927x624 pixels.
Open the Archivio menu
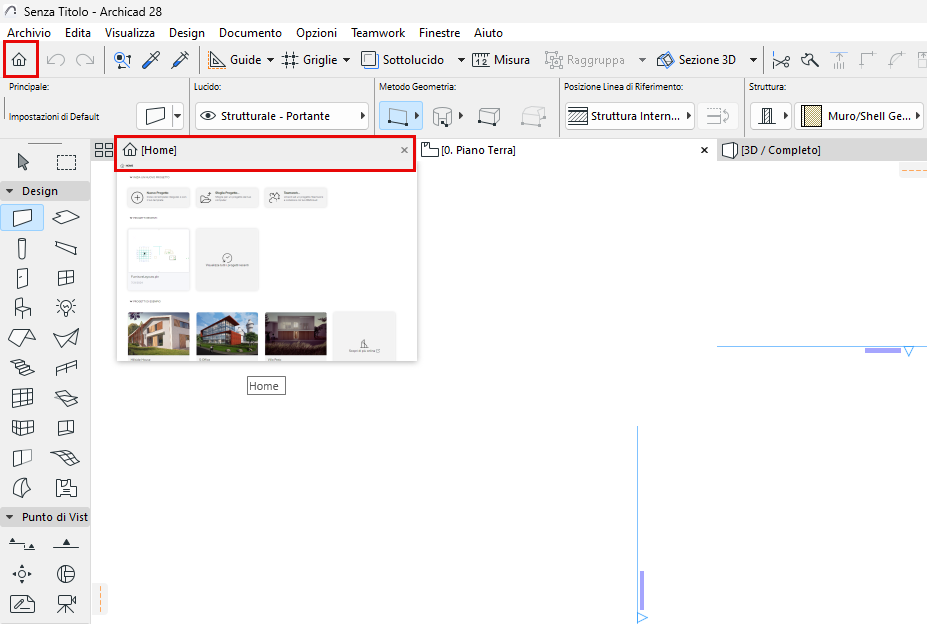tap(29, 33)
